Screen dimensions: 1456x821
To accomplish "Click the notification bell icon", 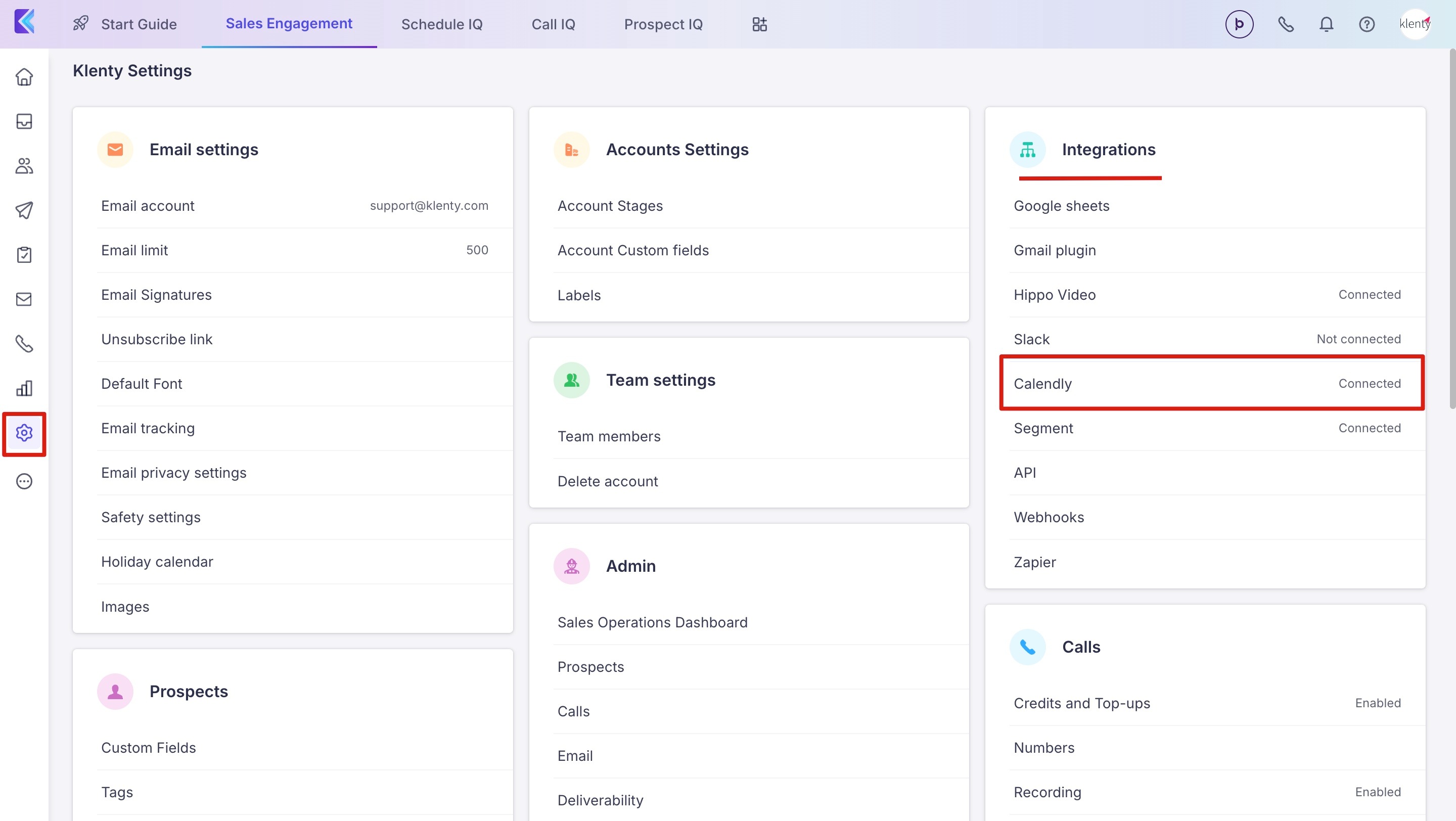I will pos(1326,24).
